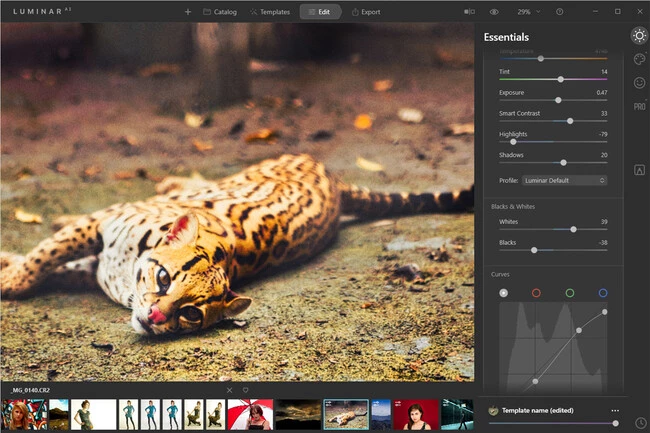Viewport: 650px width, 433px height.
Task: Open the Local Masking icon in sidebar
Action: (639, 170)
